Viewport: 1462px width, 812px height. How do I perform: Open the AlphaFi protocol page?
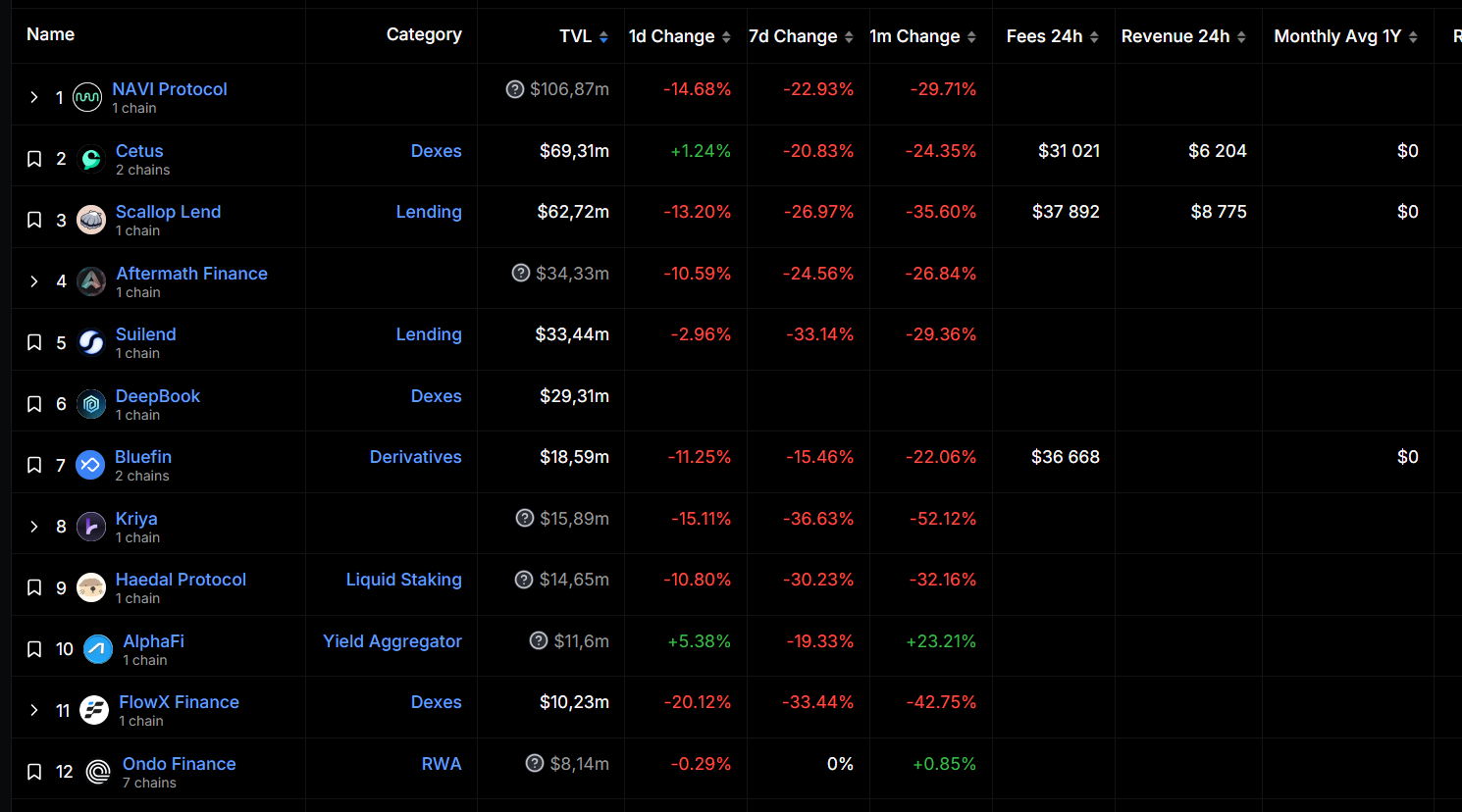click(153, 641)
